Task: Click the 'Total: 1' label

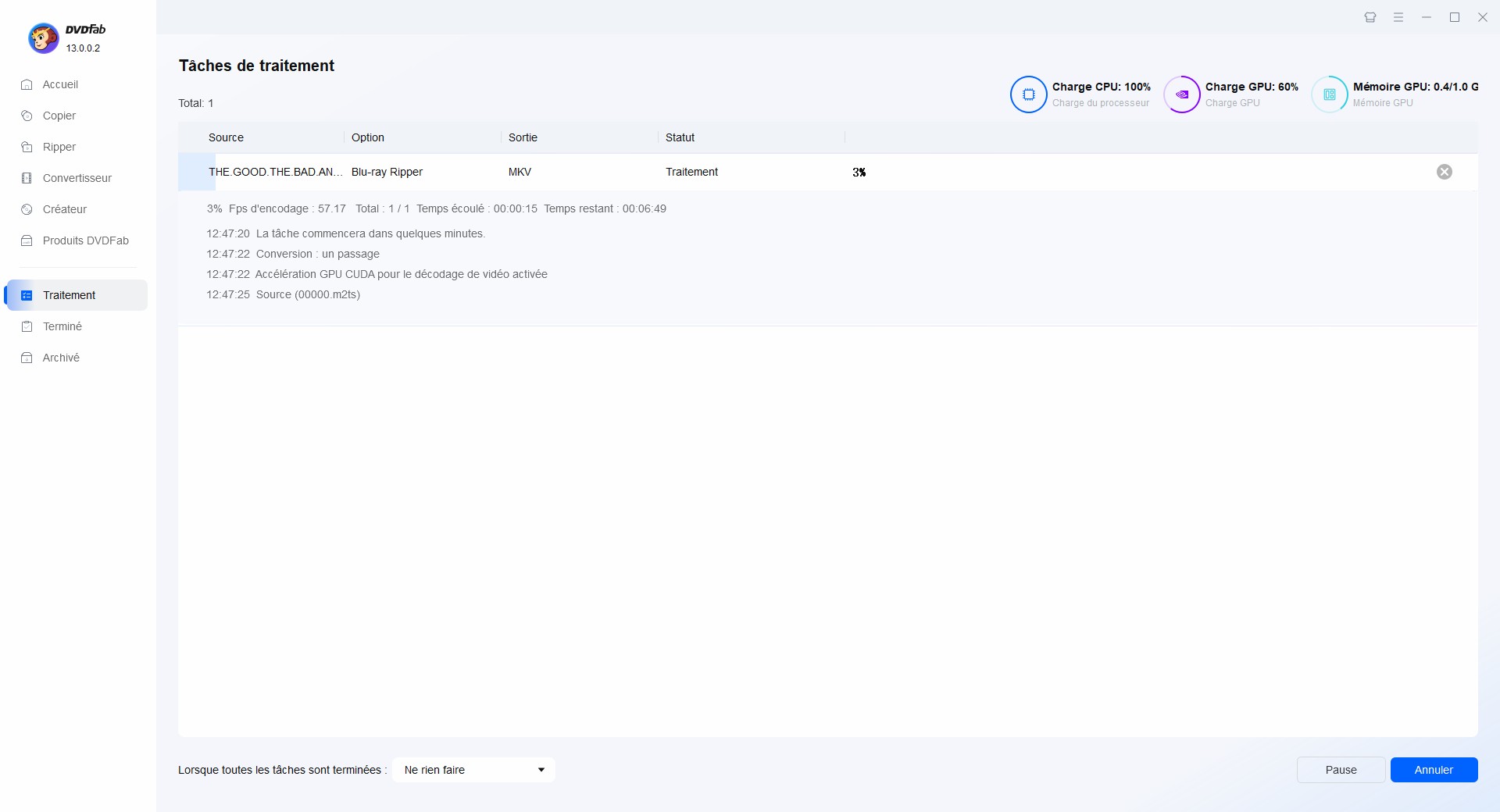Action: click(x=196, y=103)
